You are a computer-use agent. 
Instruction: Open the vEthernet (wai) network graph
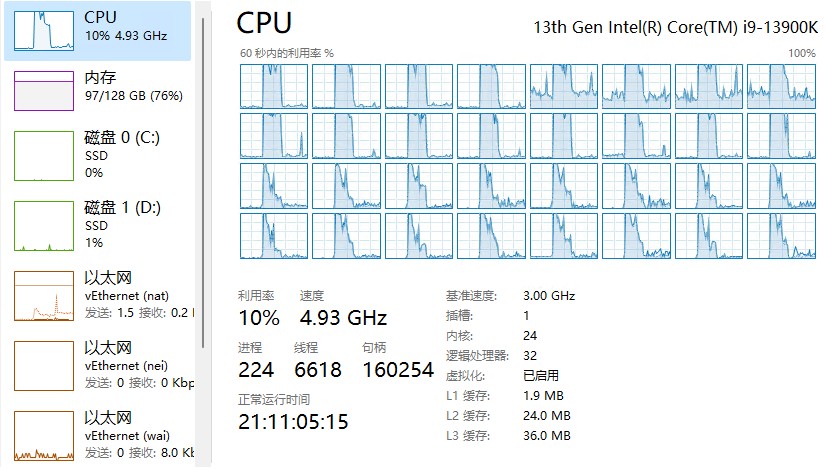44,436
